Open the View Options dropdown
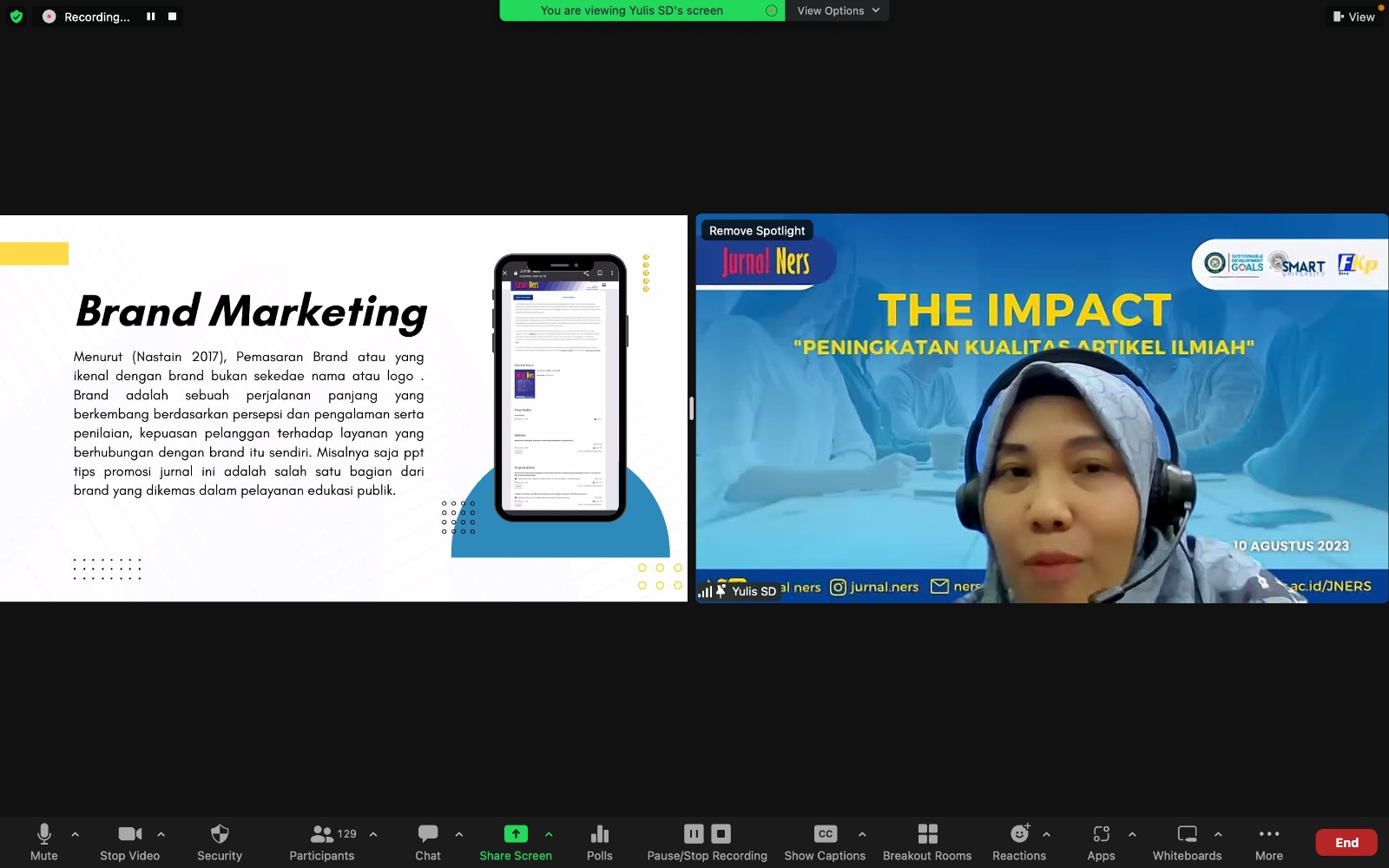The height and width of the screenshot is (868, 1389). 838,10
